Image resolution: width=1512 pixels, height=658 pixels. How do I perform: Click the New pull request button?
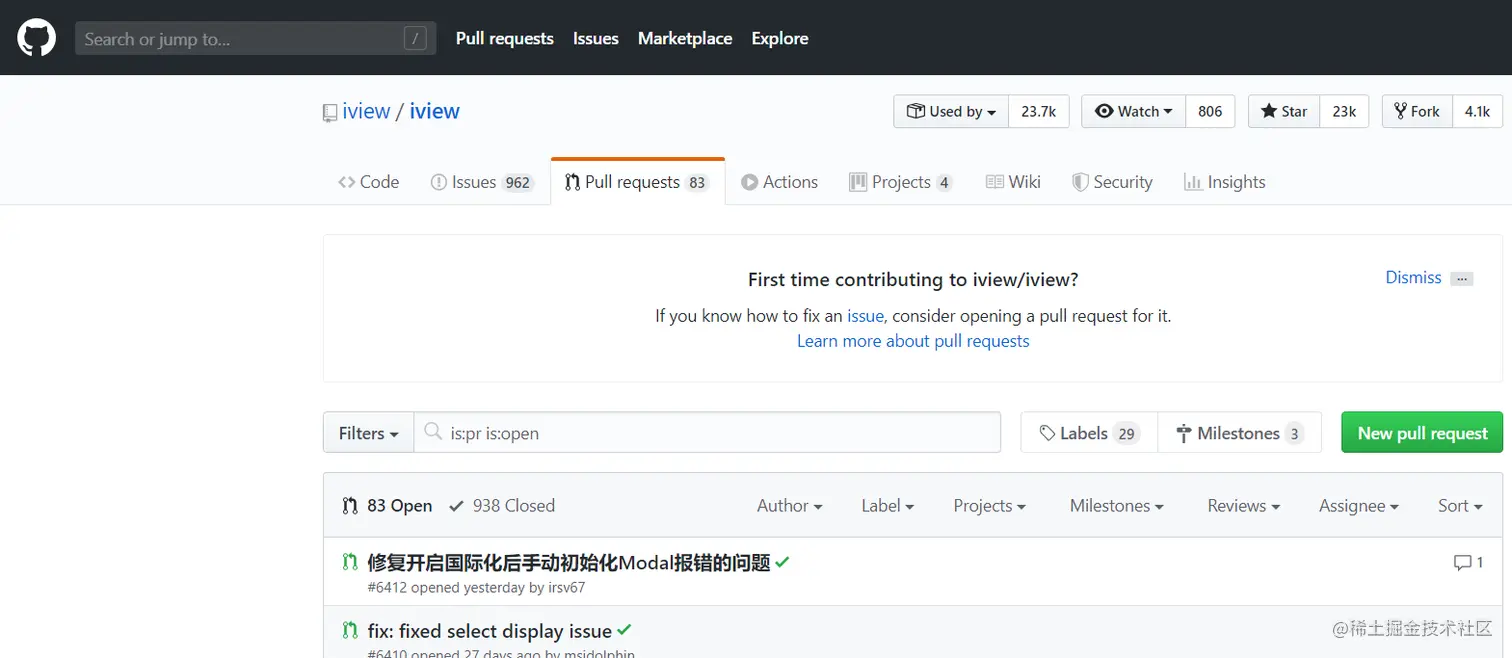[x=1421, y=433]
